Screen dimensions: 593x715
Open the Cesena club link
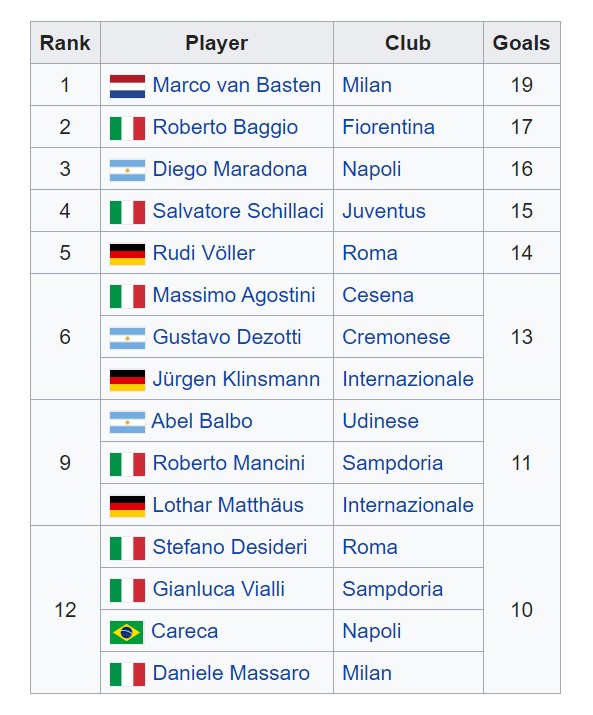click(378, 295)
